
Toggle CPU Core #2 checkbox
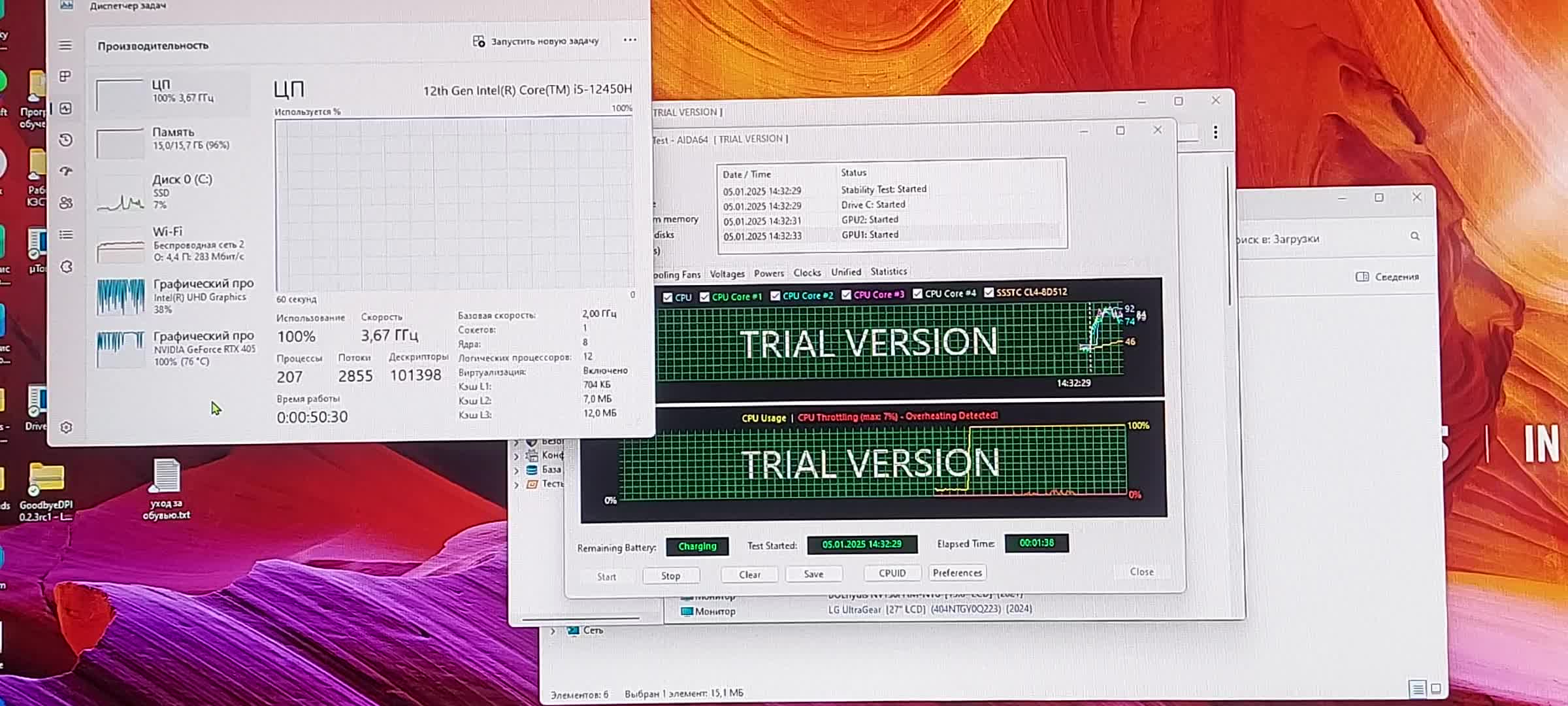(776, 296)
